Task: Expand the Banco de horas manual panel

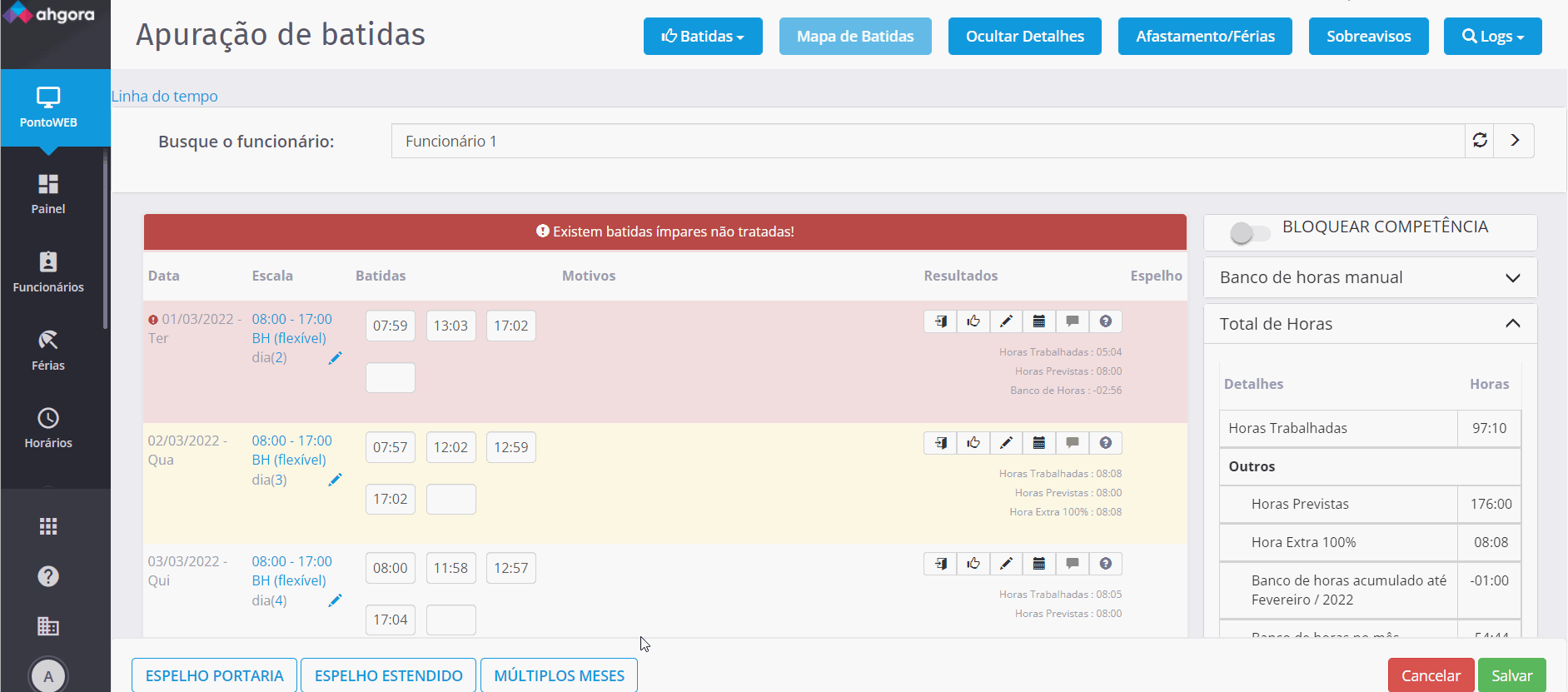Action: coord(1371,277)
